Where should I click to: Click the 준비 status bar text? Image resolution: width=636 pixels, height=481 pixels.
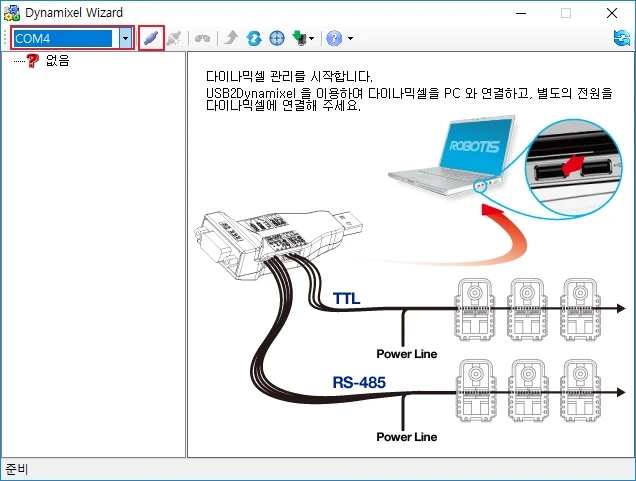click(17, 469)
